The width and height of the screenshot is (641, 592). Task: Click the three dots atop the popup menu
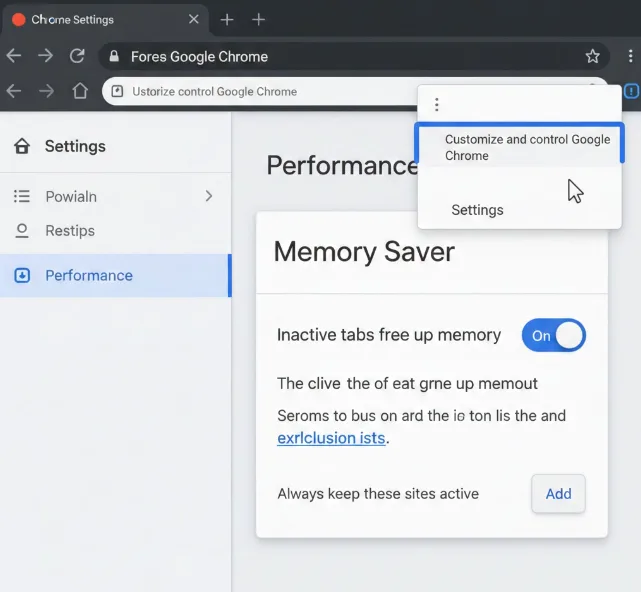[x=436, y=104]
